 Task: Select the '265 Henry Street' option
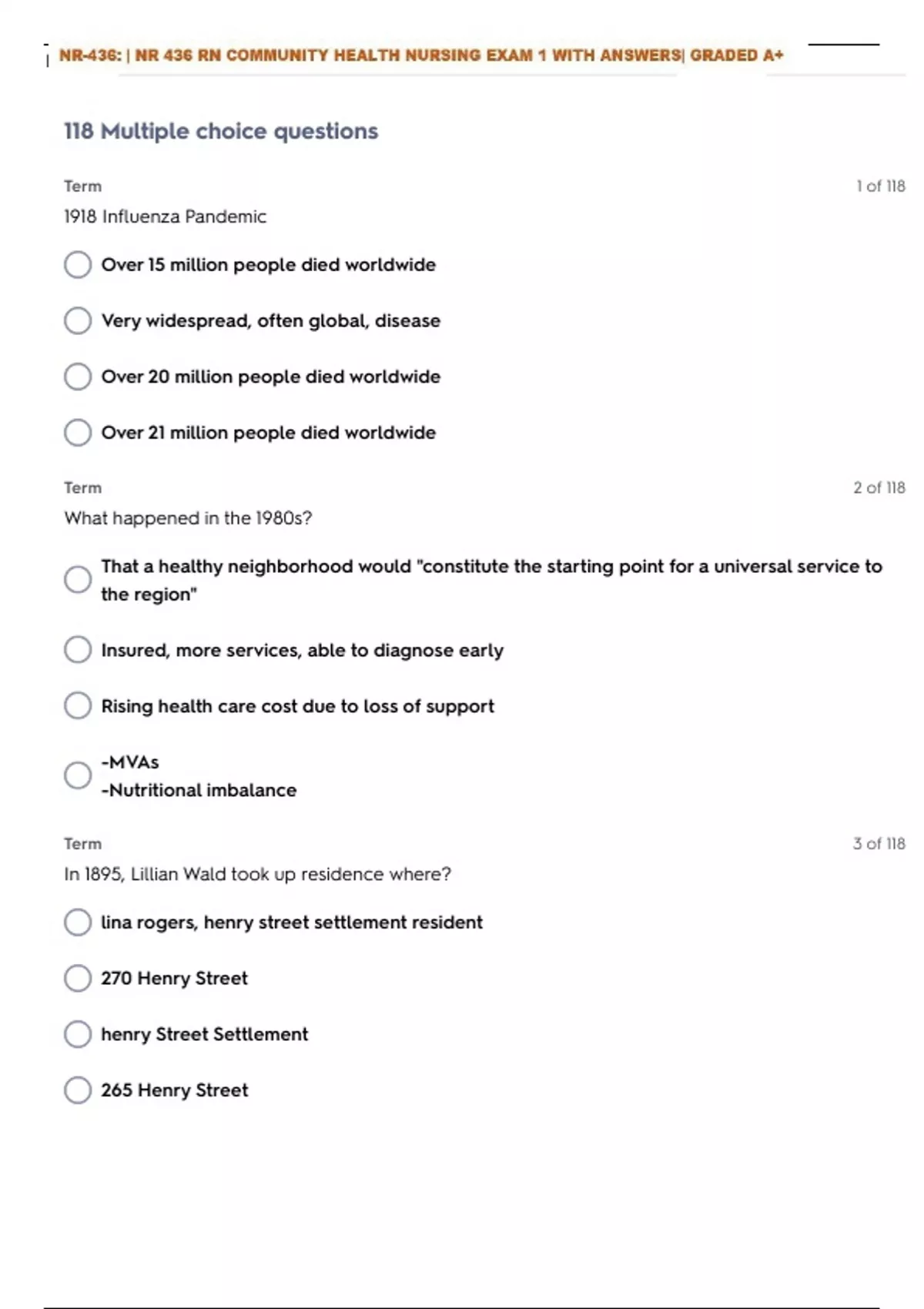tap(78, 1090)
